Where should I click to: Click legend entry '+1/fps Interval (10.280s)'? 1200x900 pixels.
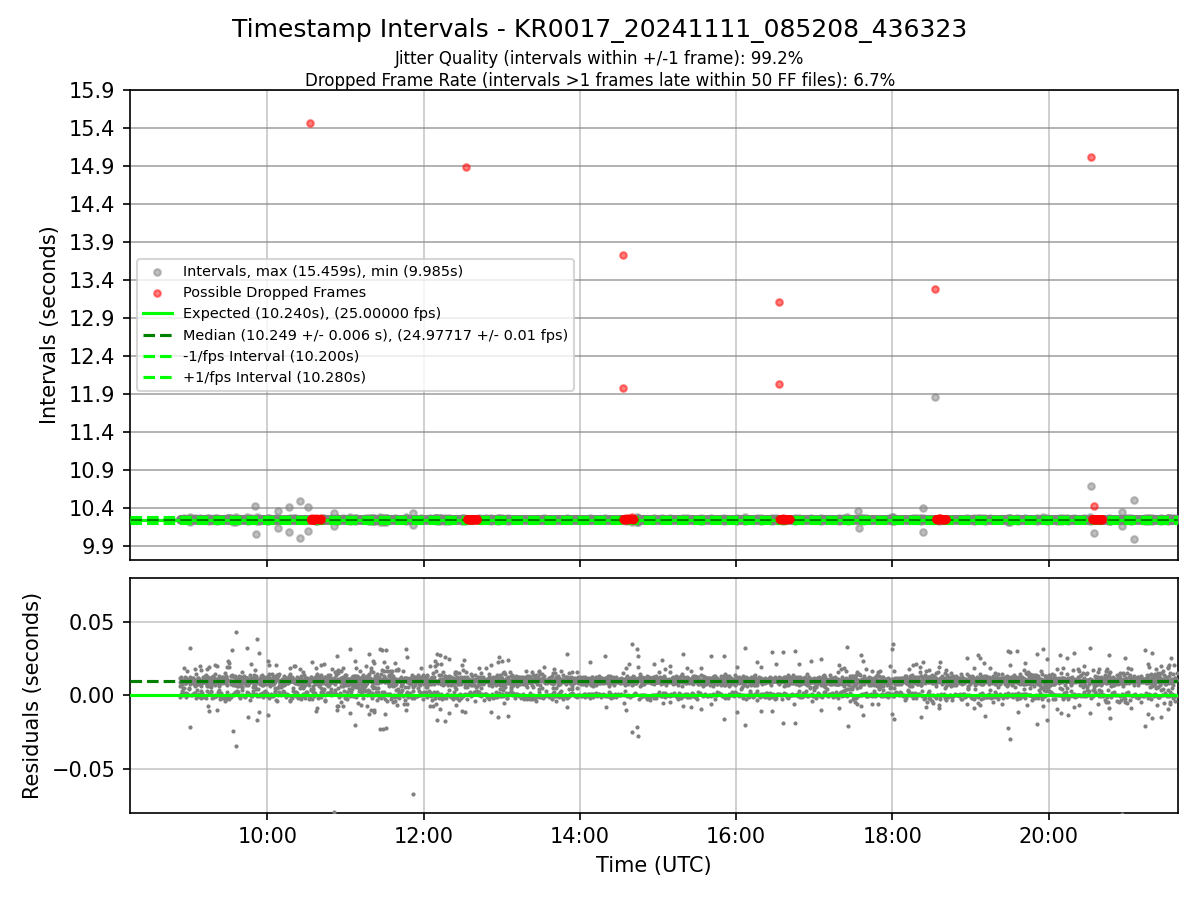coord(274,377)
